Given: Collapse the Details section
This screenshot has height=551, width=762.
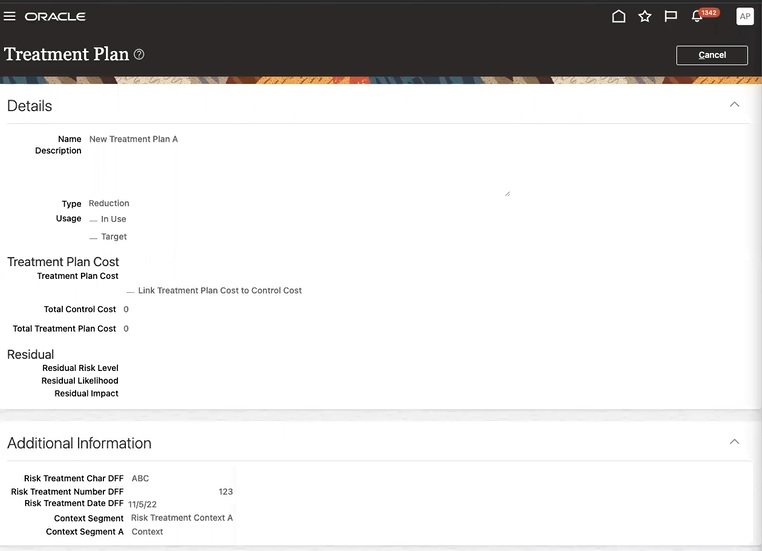Looking at the screenshot, I should click(734, 105).
